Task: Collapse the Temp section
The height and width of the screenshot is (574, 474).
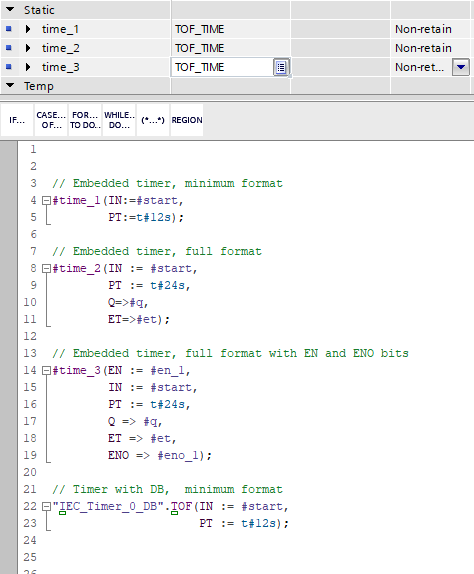Action: (x=10, y=86)
